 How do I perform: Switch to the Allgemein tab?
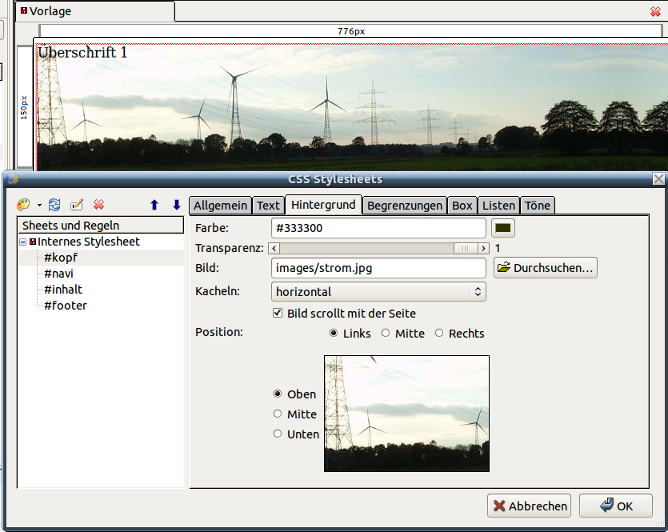[x=220, y=205]
